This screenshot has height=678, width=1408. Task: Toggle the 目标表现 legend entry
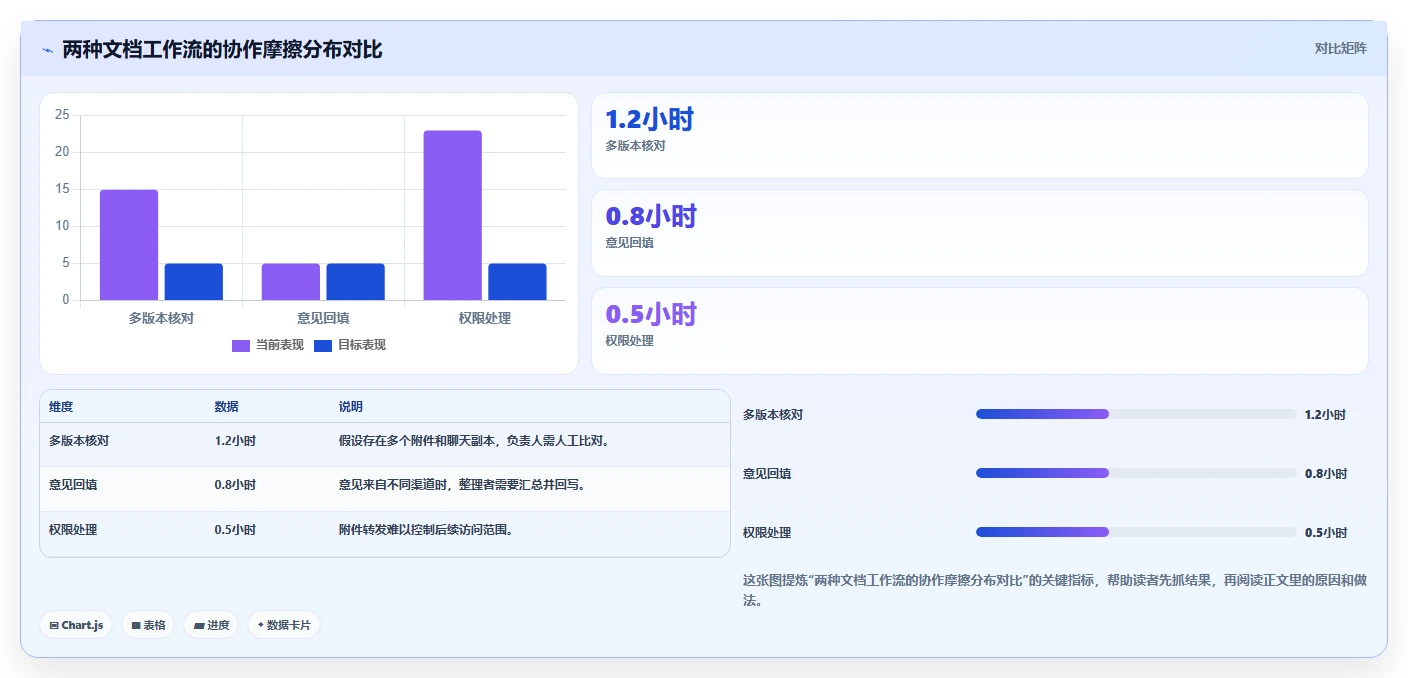click(x=349, y=345)
